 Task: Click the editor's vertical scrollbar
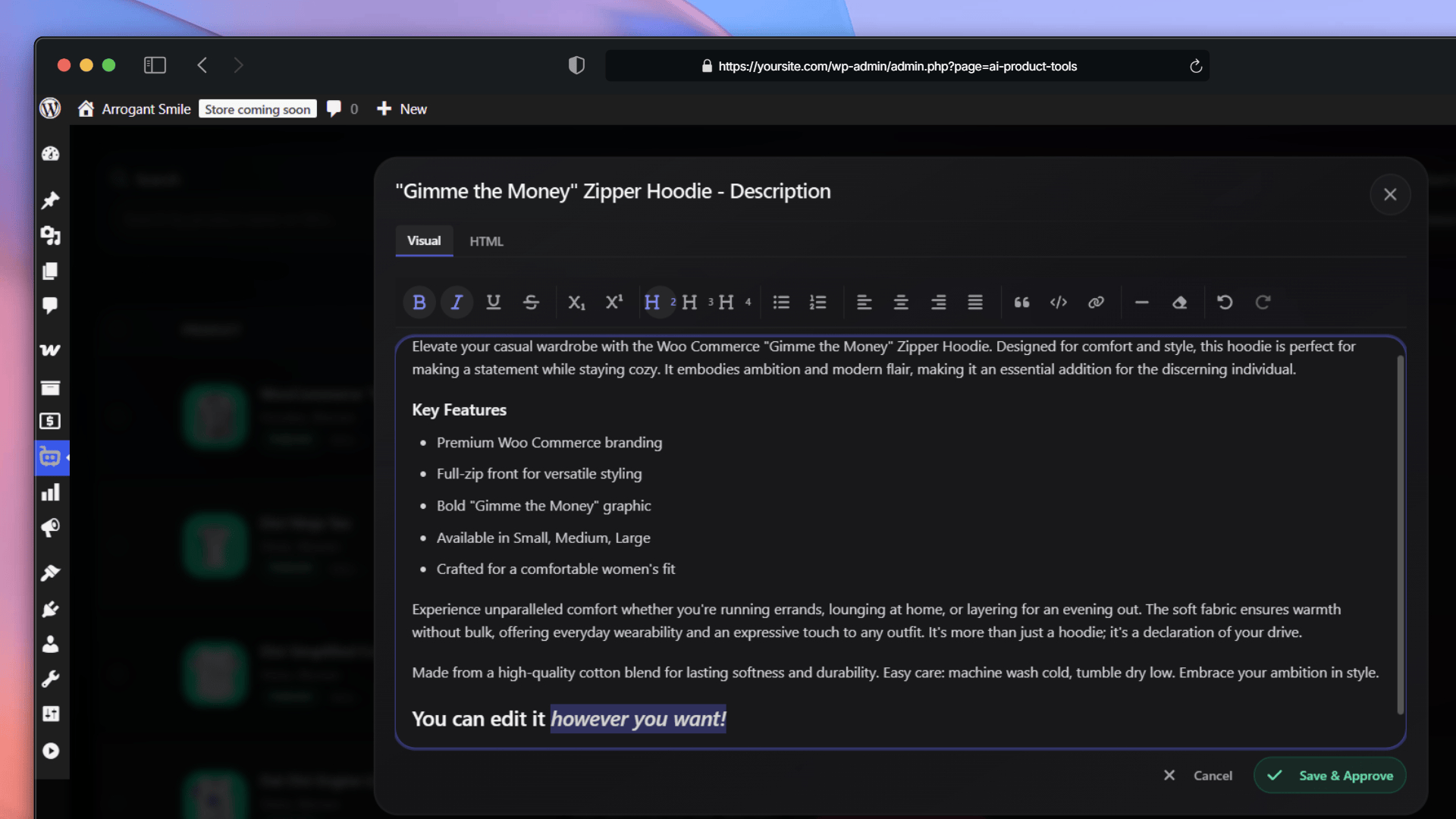coord(1400,535)
